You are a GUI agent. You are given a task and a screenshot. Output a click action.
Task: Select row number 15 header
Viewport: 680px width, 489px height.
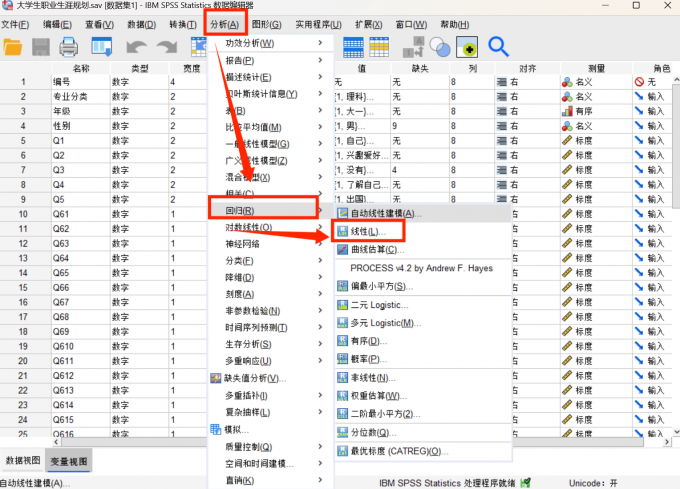[x=24, y=288]
